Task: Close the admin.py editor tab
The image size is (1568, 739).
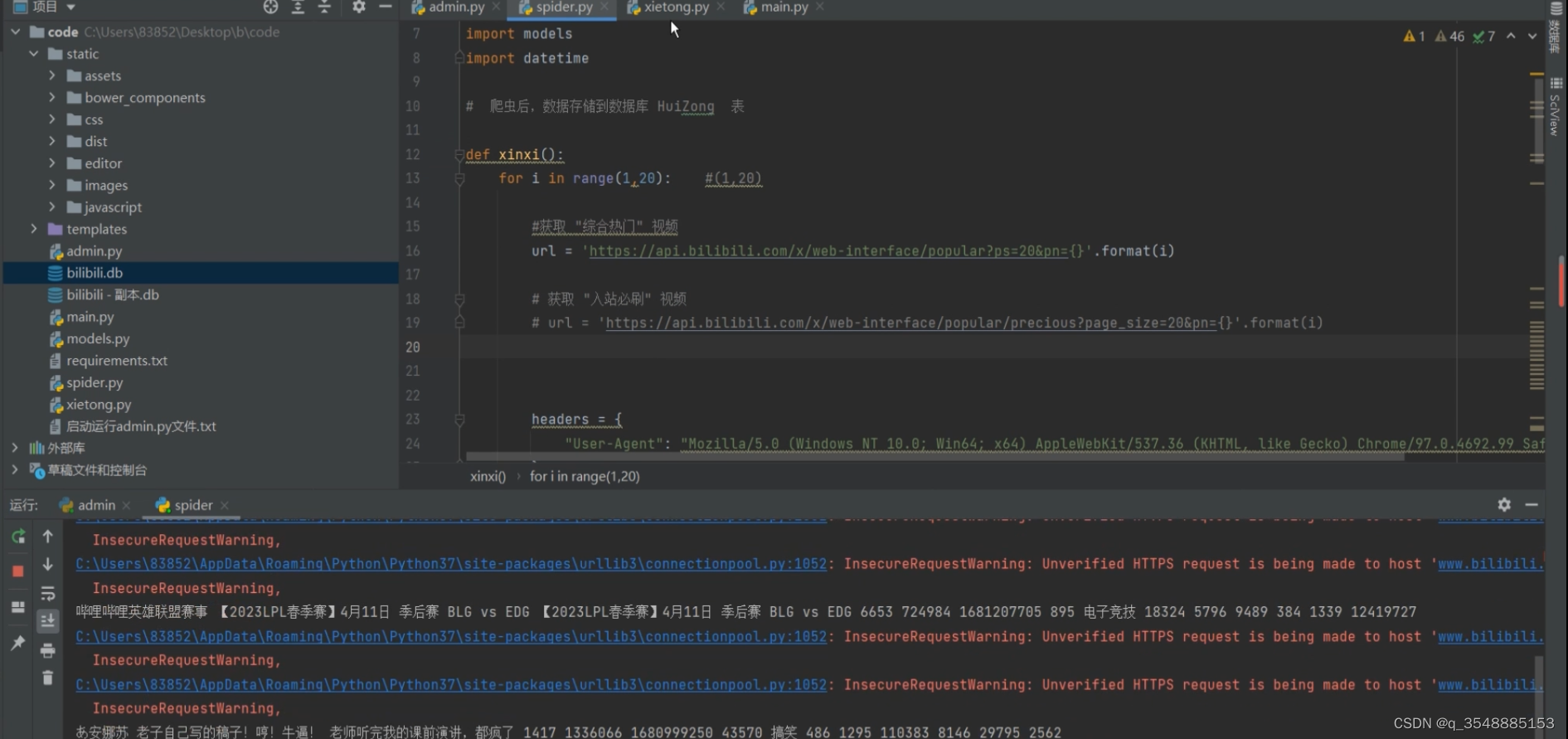Action: point(496,7)
